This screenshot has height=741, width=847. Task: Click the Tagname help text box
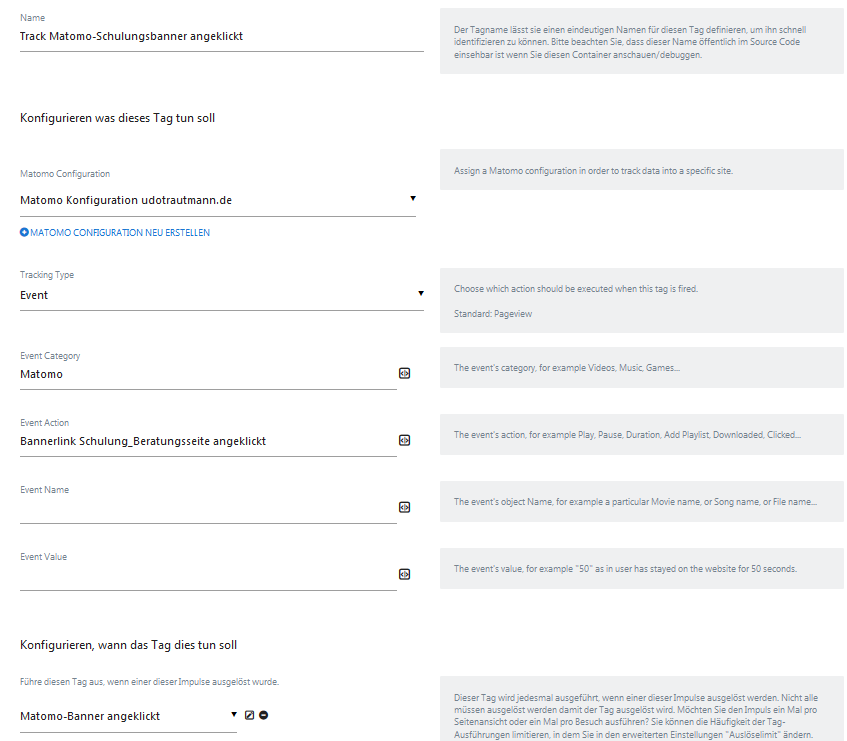point(641,42)
